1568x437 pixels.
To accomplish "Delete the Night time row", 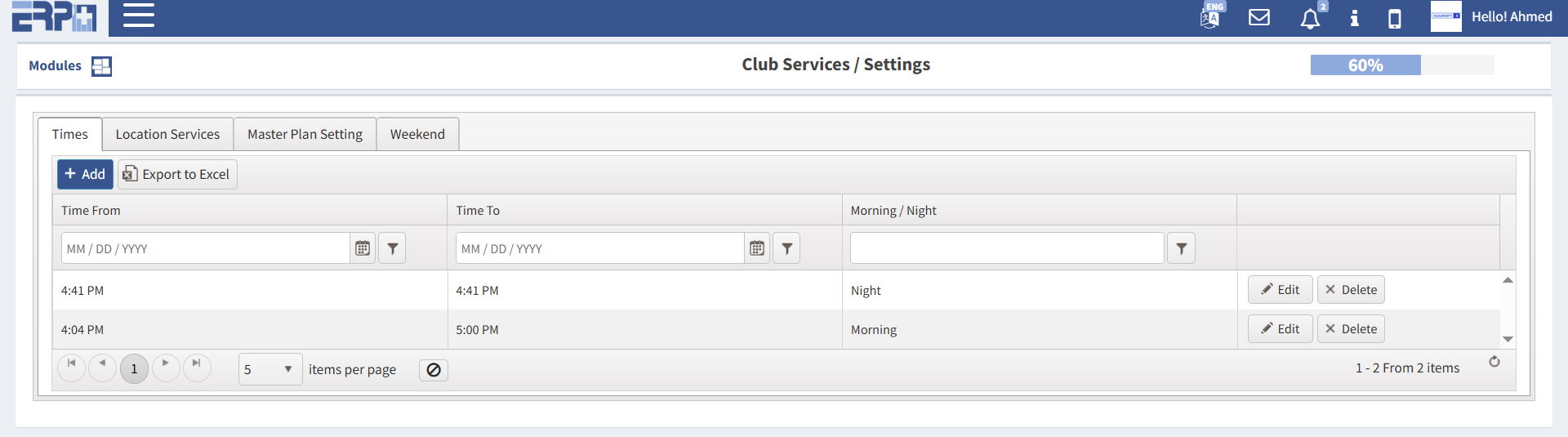I will 1351,290.
